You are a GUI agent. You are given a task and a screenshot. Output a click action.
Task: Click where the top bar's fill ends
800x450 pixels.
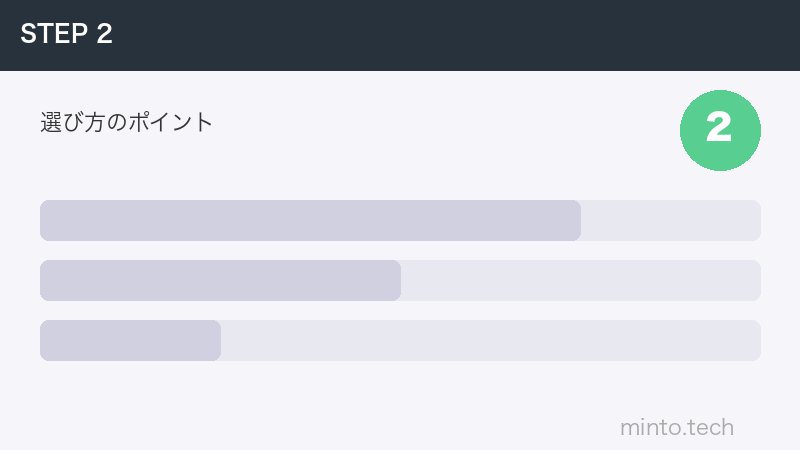pyautogui.click(x=579, y=221)
